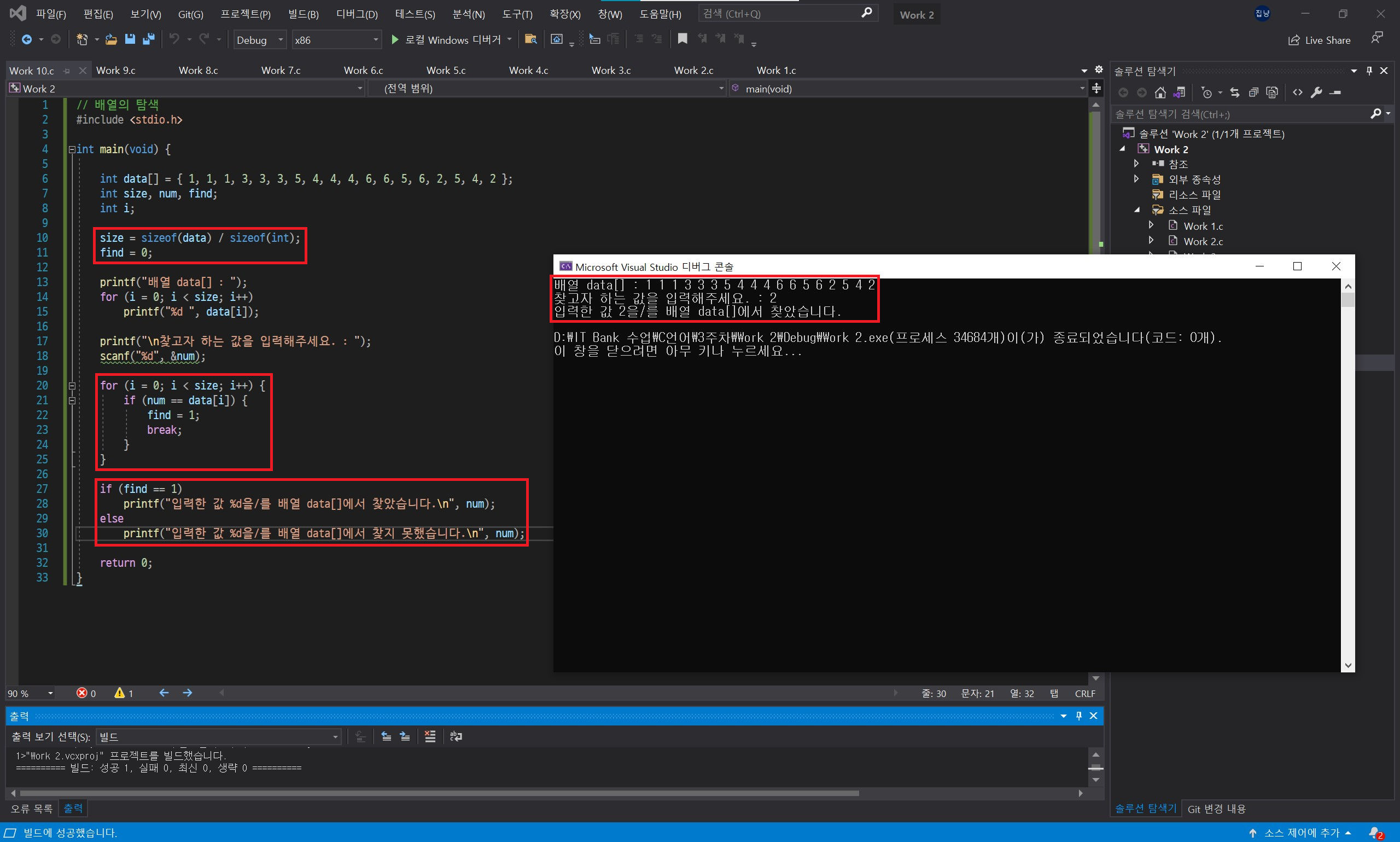
Task: Click the Find in Files toolbar icon
Action: tap(530, 39)
